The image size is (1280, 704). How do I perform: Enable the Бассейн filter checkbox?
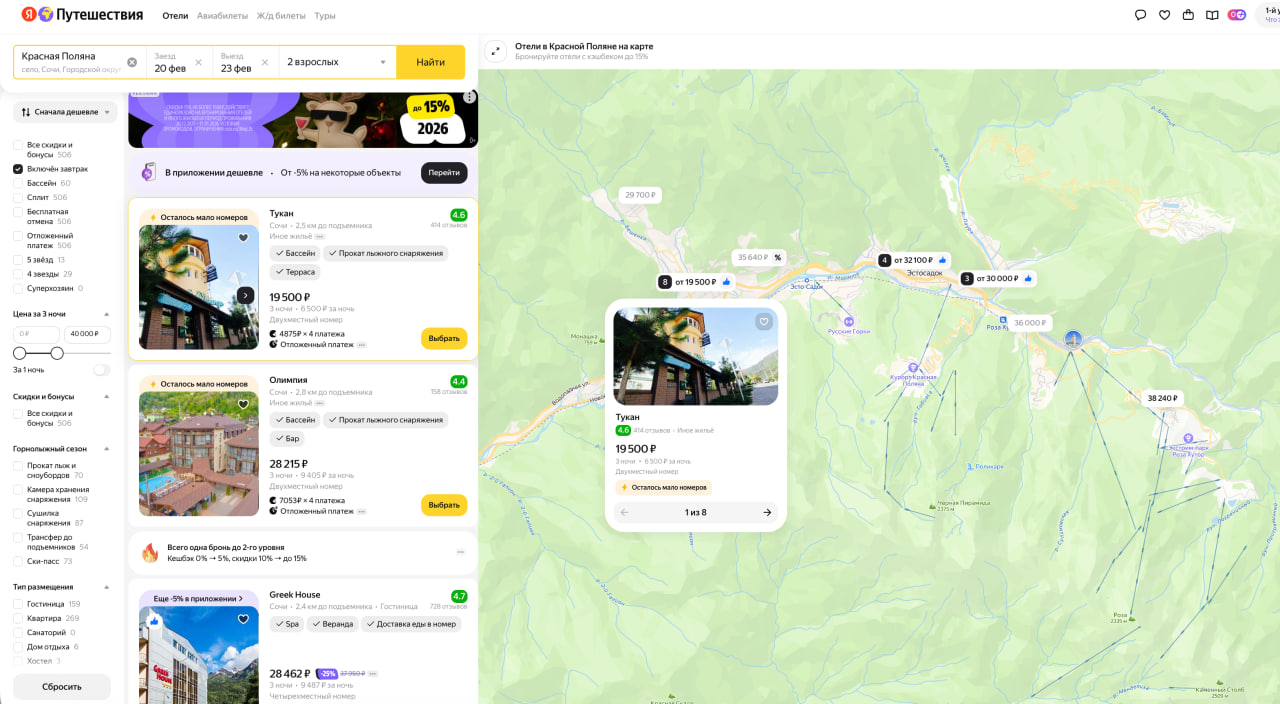tap(18, 183)
